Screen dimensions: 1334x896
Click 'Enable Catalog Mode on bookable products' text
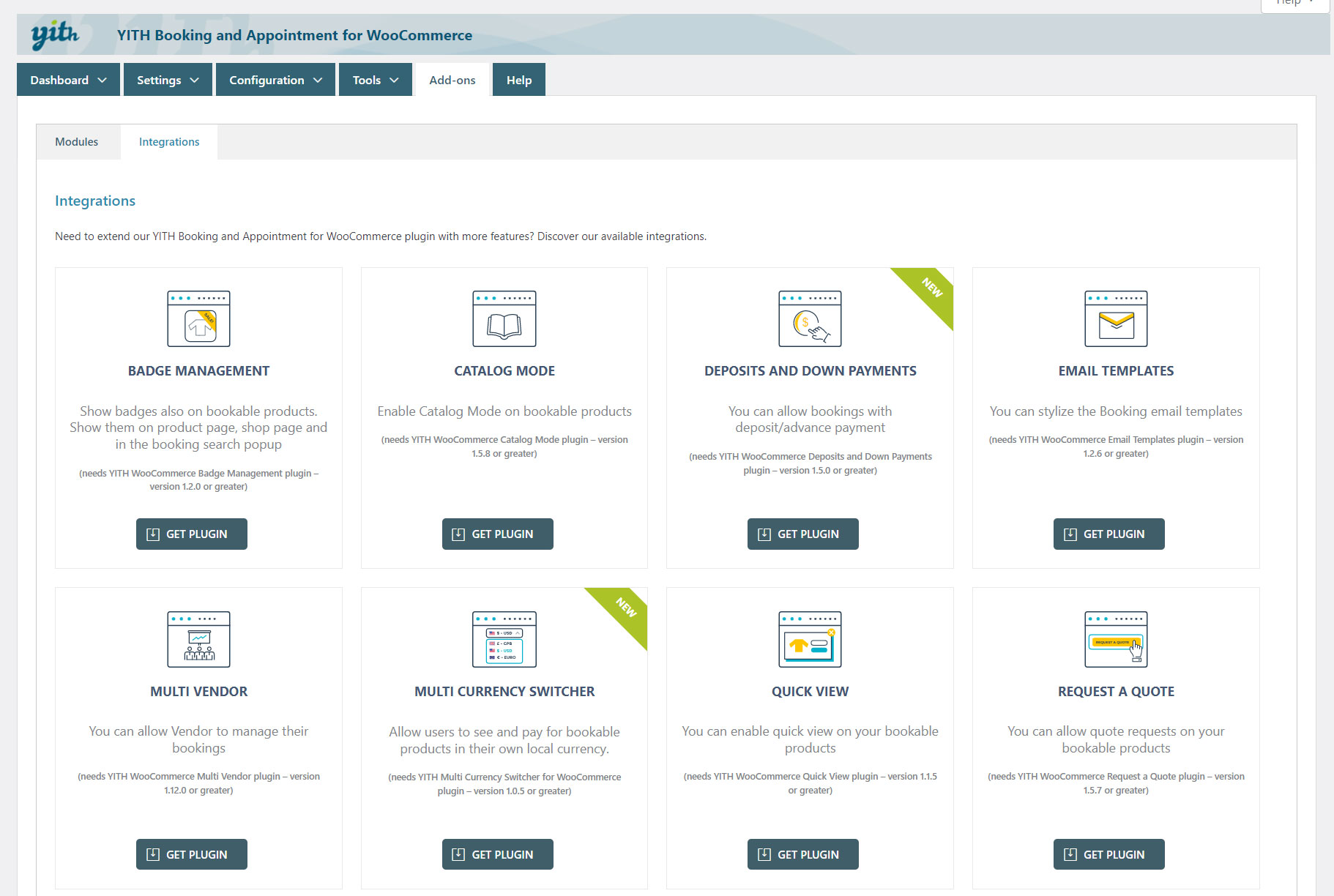tap(504, 411)
